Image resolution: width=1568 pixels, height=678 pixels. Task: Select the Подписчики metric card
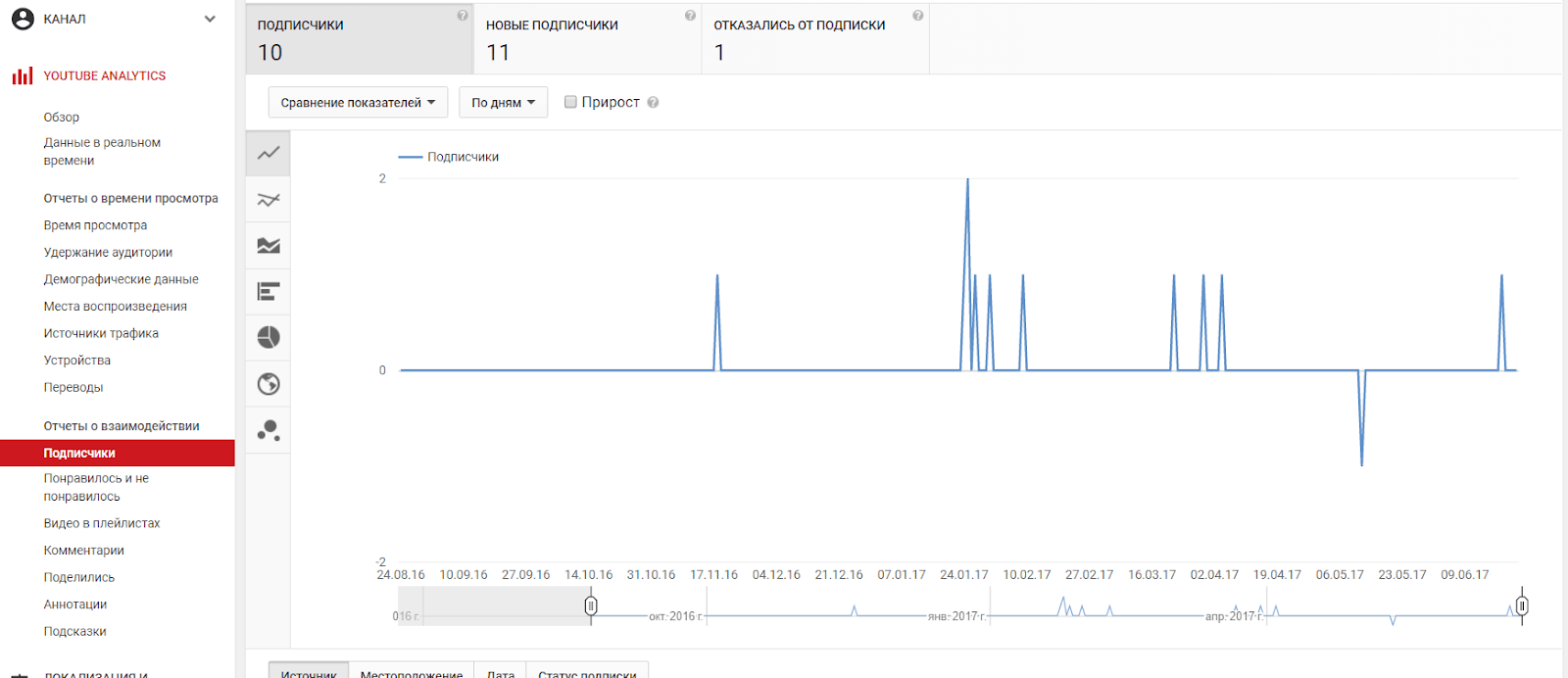(x=360, y=39)
